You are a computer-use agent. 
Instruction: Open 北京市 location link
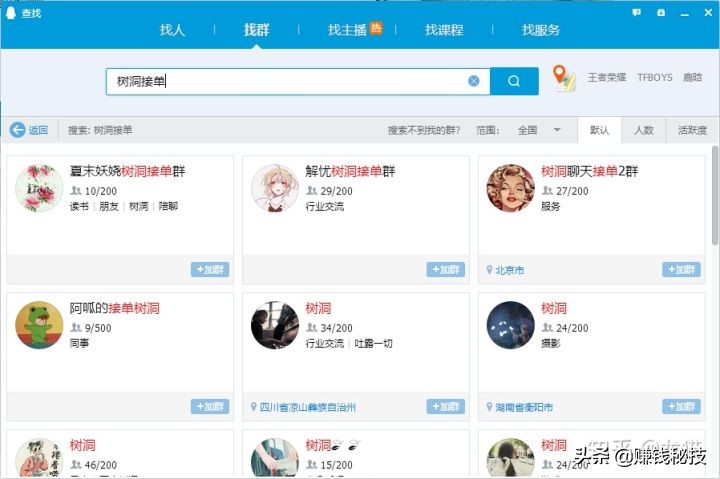click(x=509, y=270)
